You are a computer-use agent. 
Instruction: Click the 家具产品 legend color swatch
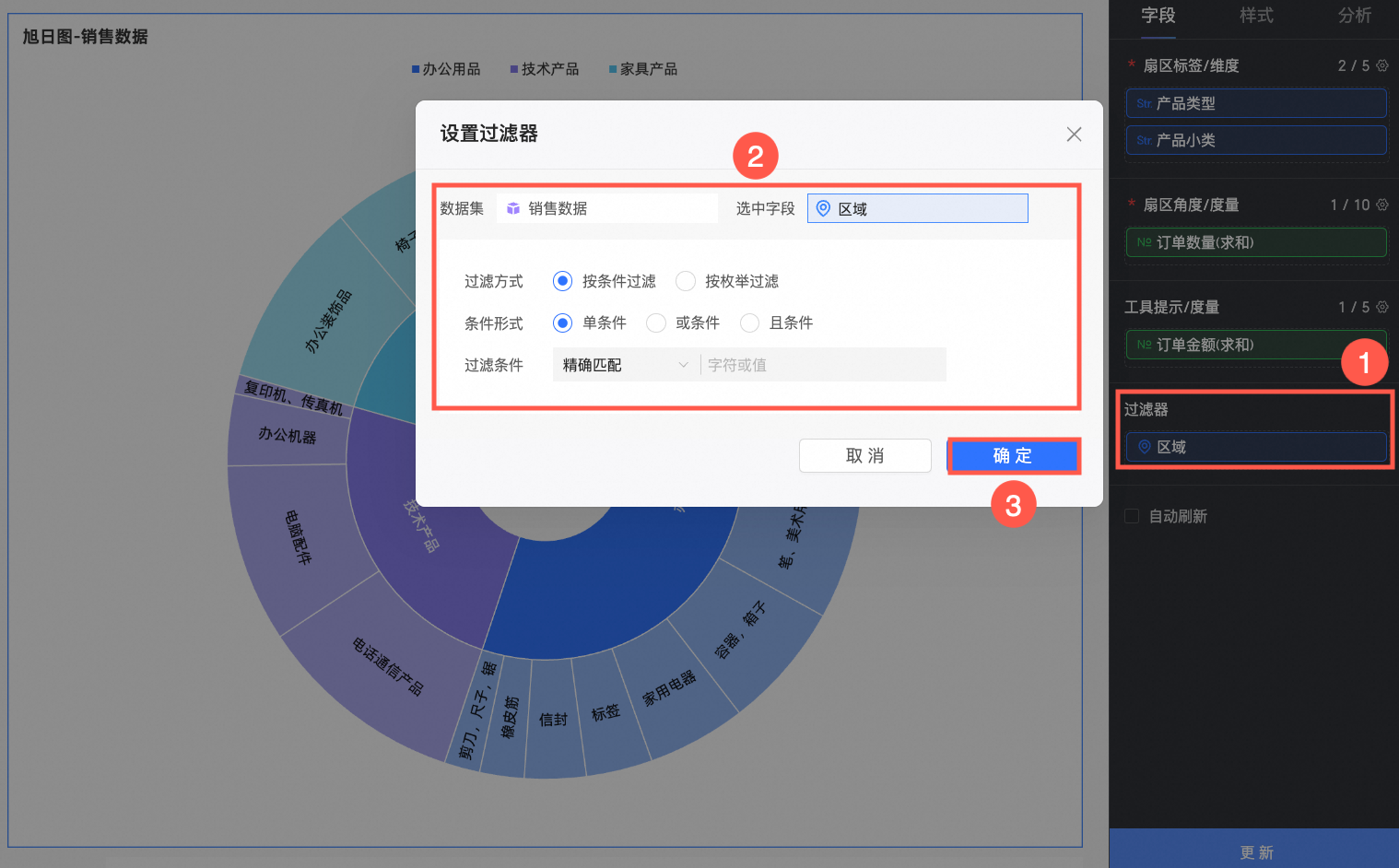[613, 69]
